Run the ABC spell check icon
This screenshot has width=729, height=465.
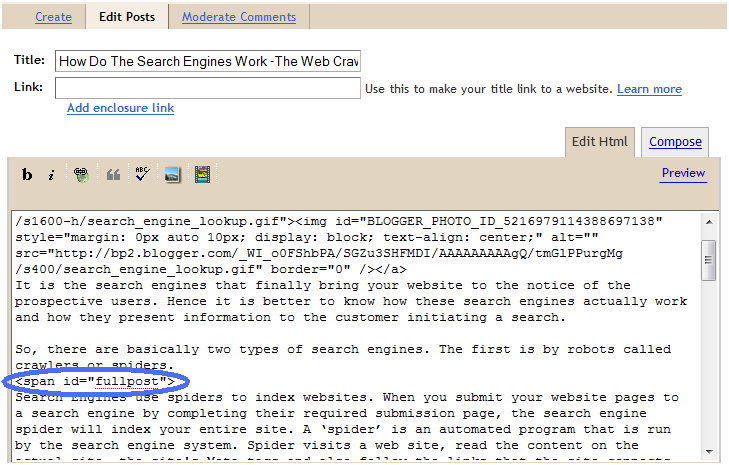[142, 174]
